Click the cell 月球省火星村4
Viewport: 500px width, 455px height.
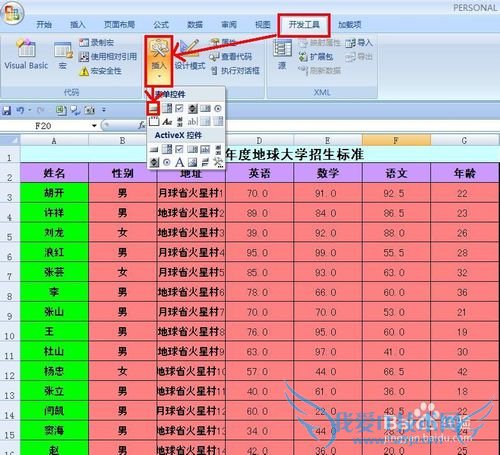tap(191, 252)
